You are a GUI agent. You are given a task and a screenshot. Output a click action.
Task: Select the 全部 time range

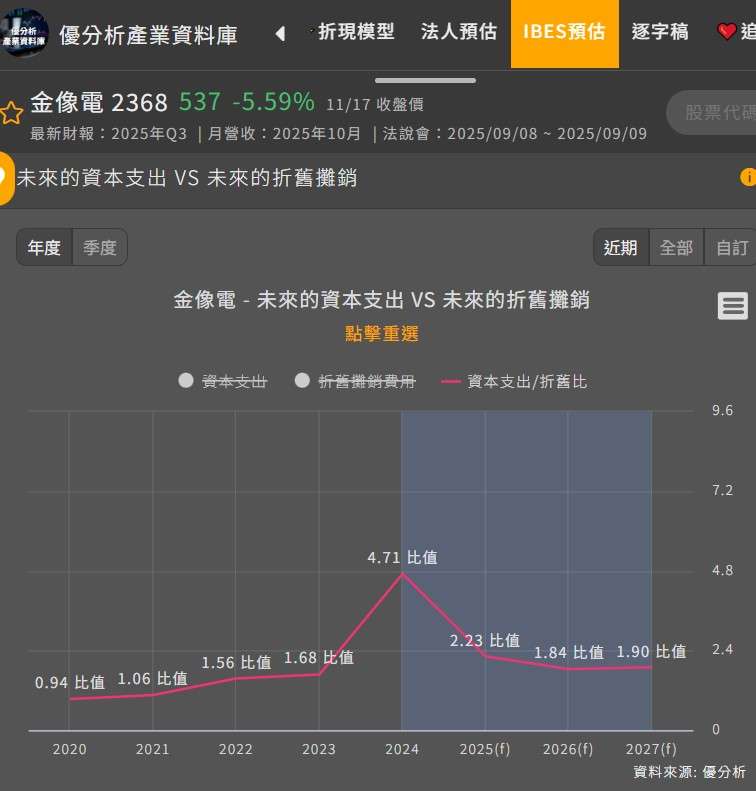(676, 247)
